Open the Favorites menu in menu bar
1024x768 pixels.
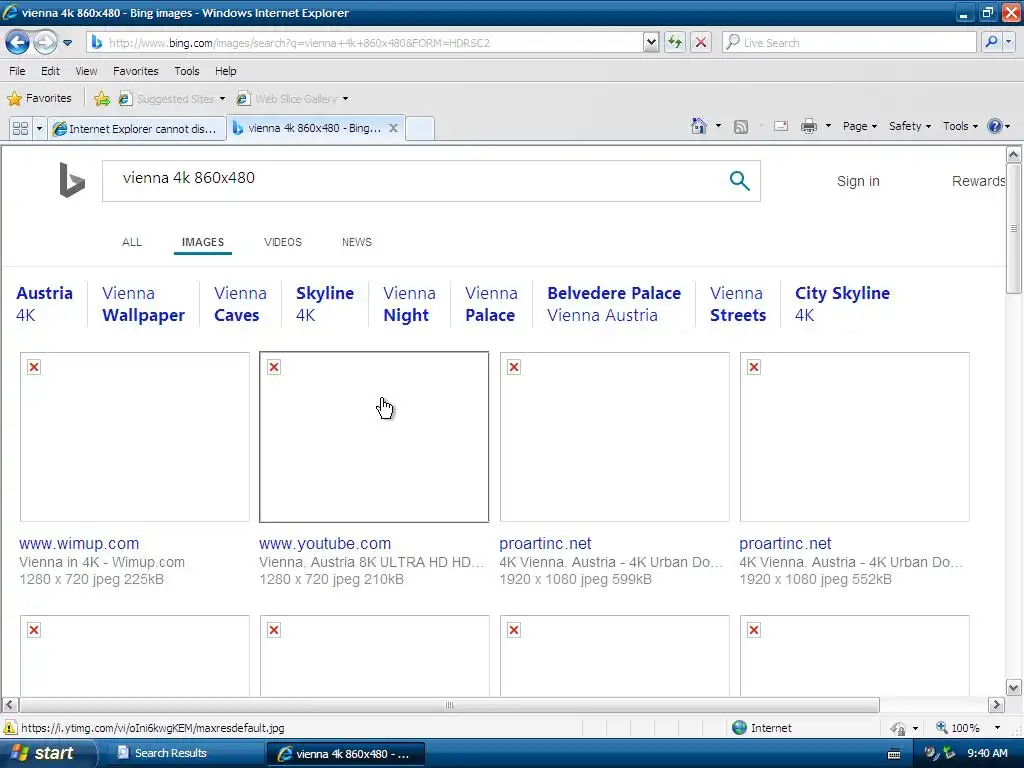136,71
